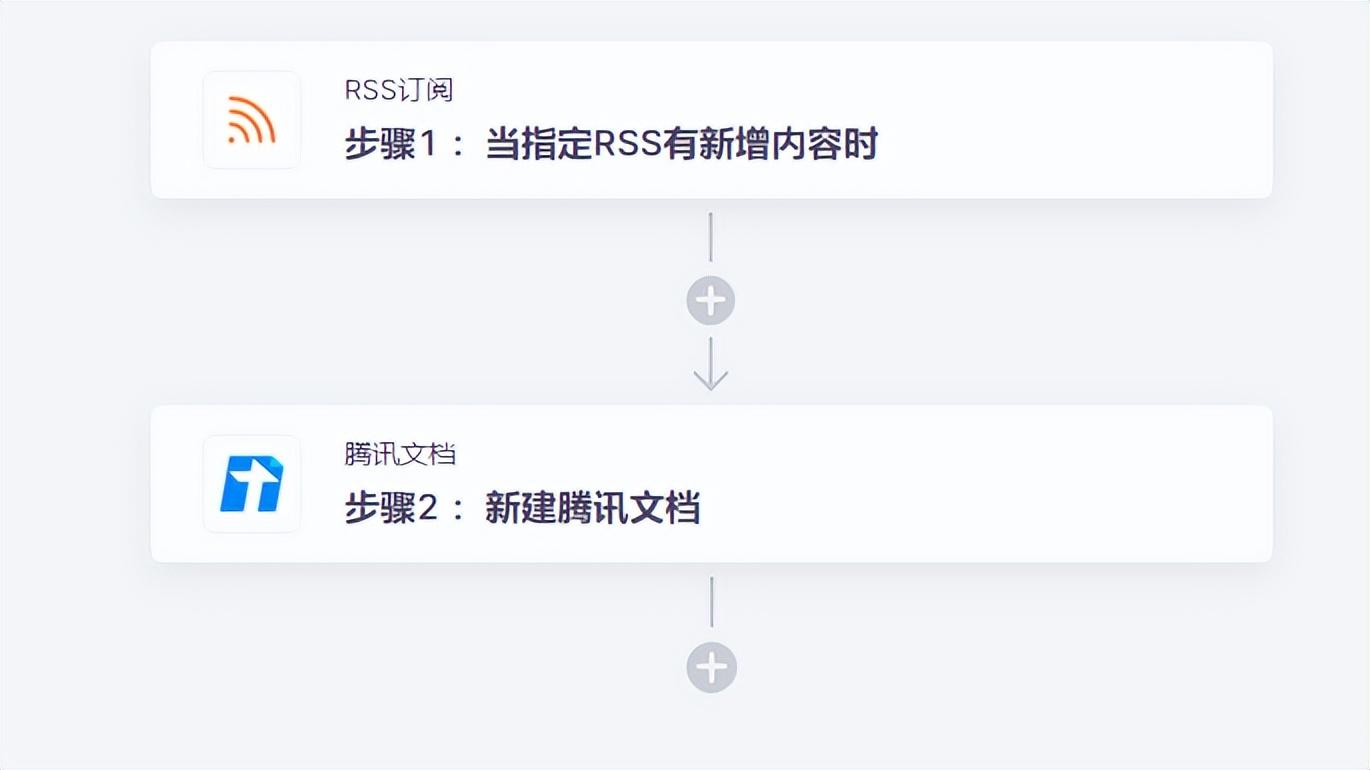1370x770 pixels.
Task: Add a new step at the workflow end
Action: (x=711, y=666)
